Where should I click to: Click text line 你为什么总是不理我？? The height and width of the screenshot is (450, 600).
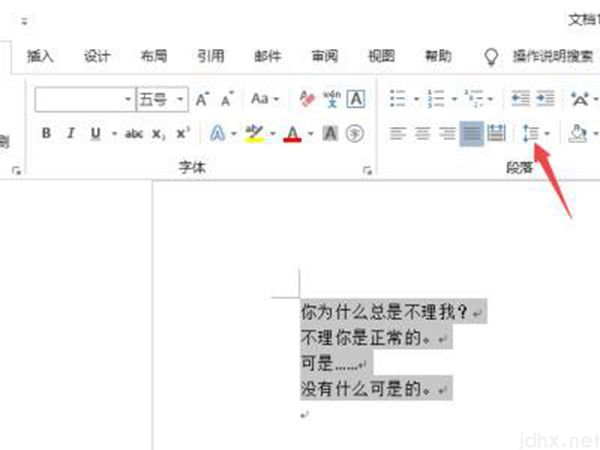(384, 312)
